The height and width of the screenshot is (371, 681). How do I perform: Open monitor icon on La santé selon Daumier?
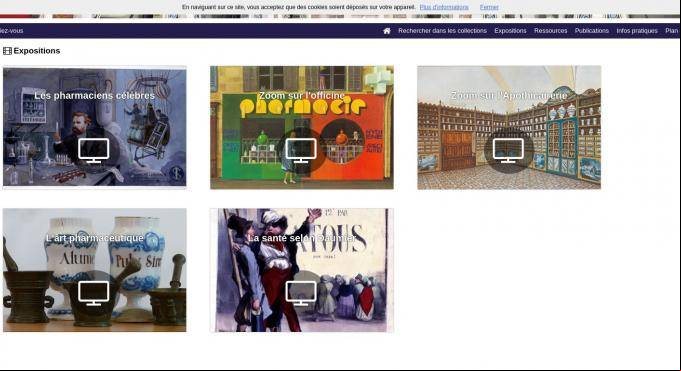click(301, 293)
